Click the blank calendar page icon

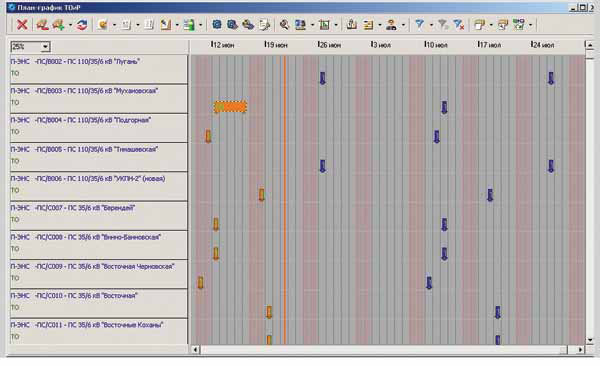[x=126, y=25]
